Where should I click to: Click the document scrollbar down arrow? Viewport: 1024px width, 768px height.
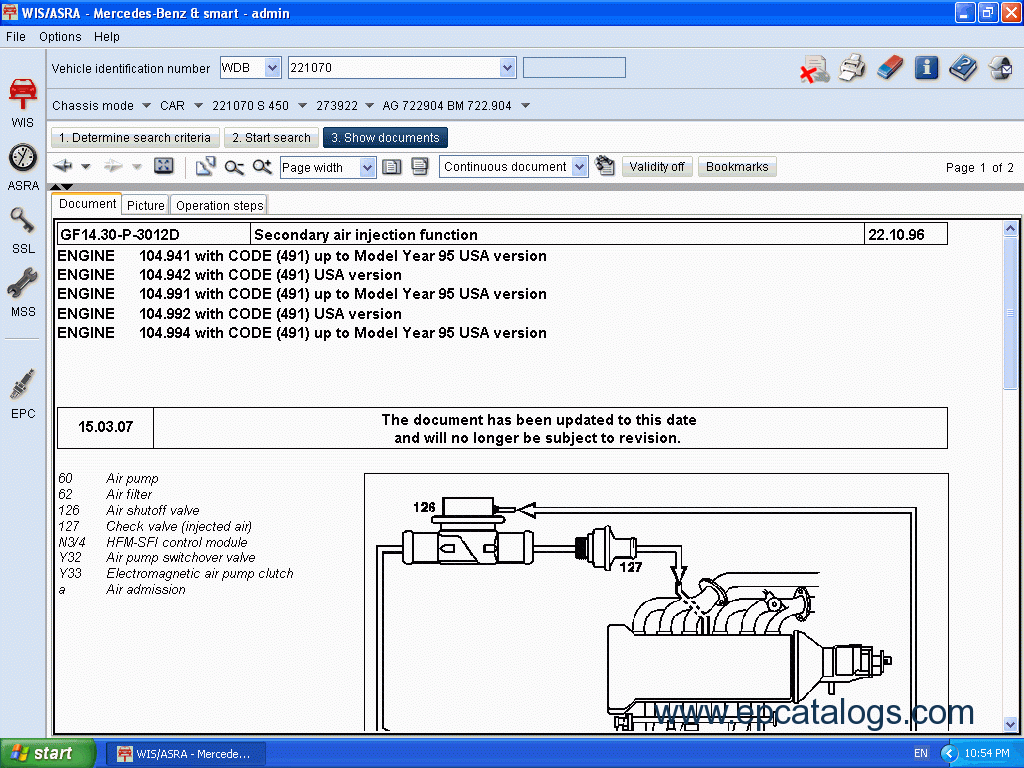pos(1010,724)
